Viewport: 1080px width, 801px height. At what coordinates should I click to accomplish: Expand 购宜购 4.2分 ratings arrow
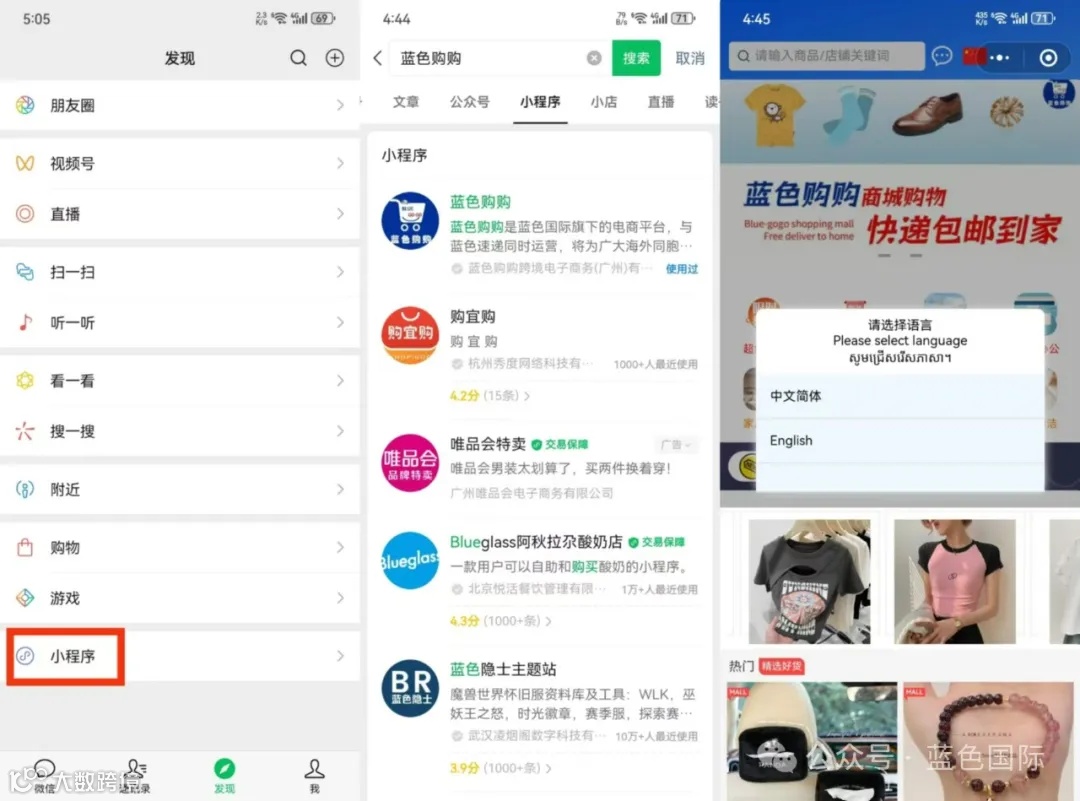click(x=528, y=396)
